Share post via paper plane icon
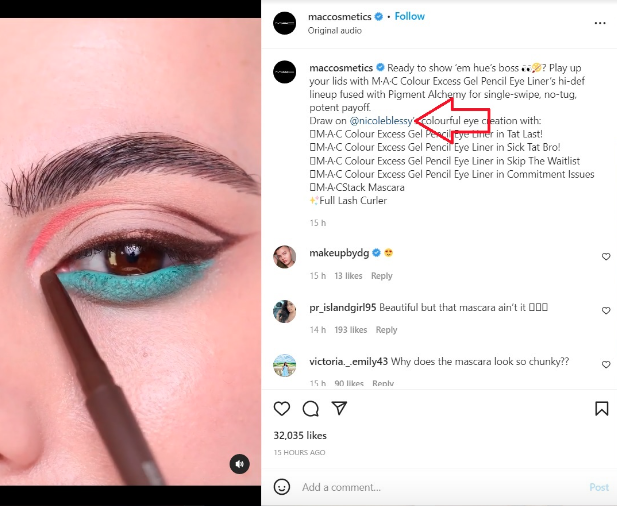This screenshot has height=506, width=617. (339, 408)
